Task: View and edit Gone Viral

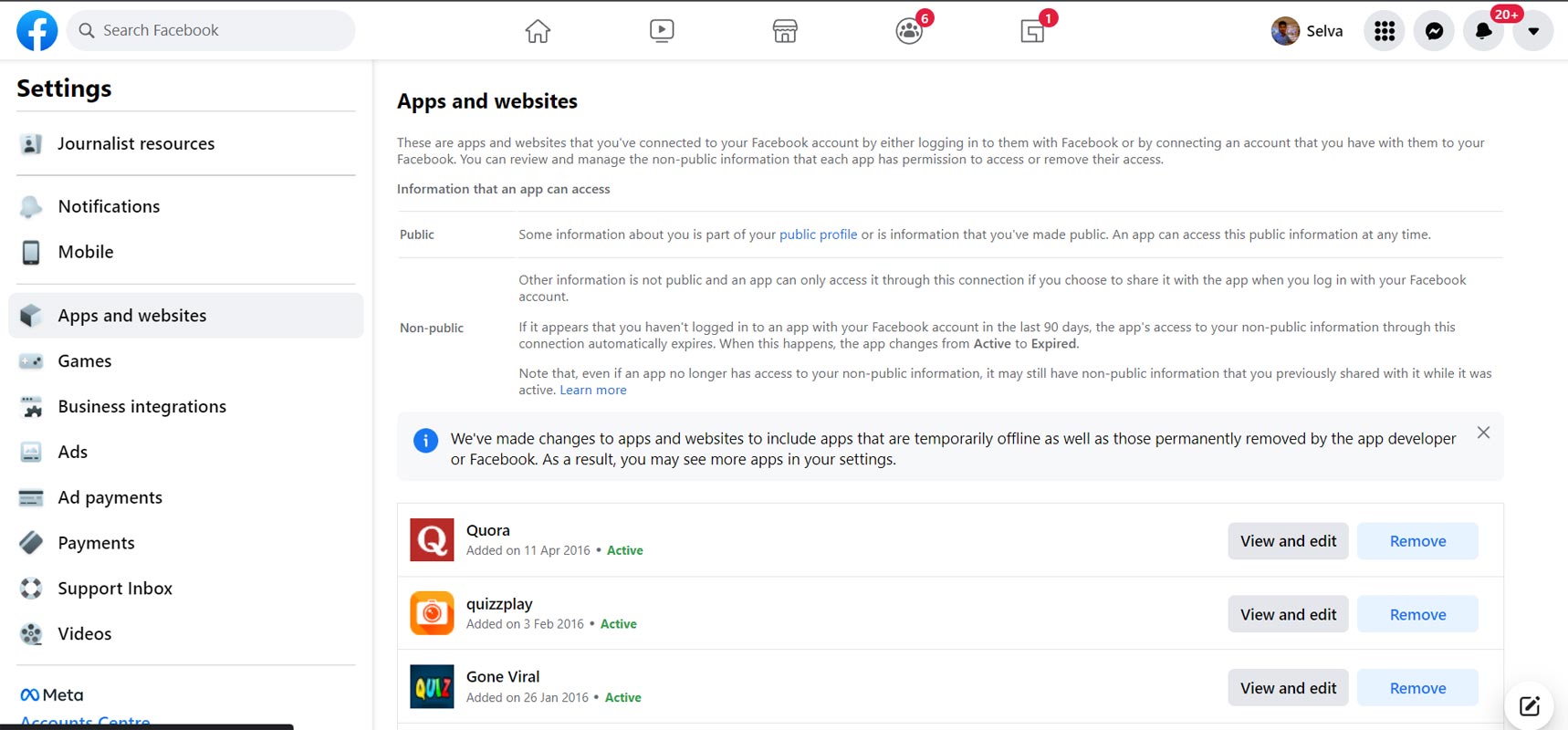Action: pyautogui.click(x=1288, y=688)
